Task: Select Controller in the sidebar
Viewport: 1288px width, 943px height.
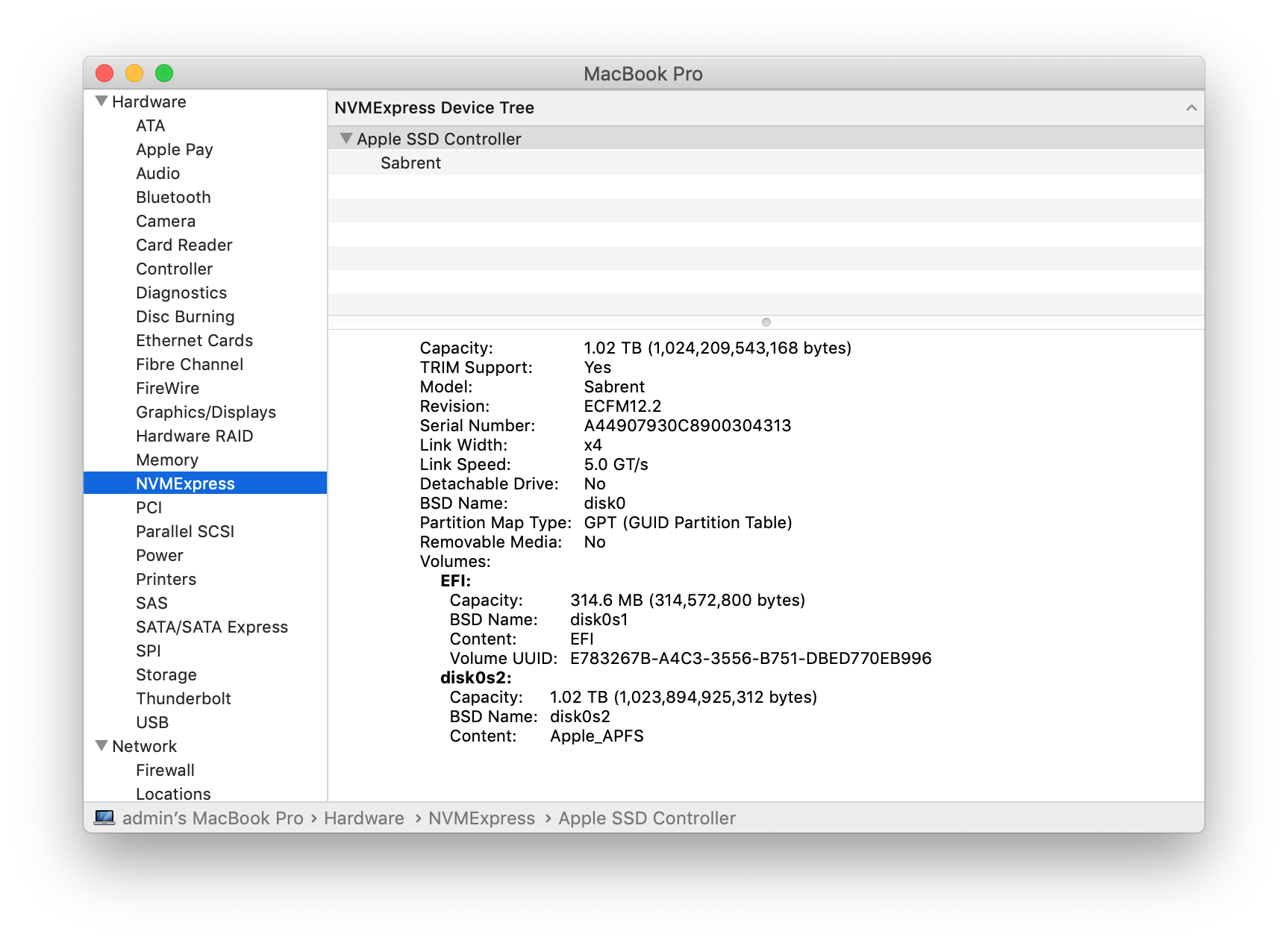Action: coord(174,269)
